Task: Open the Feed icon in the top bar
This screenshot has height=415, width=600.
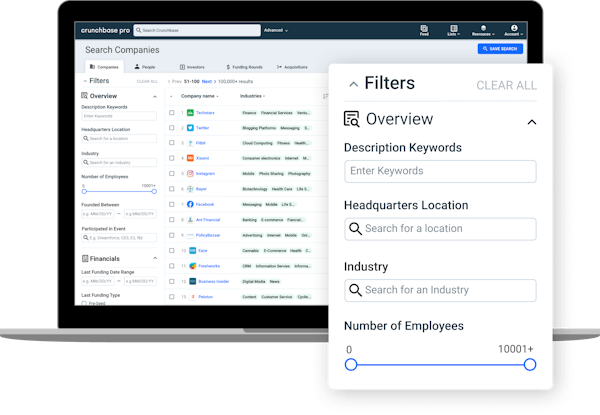Action: 424,30
